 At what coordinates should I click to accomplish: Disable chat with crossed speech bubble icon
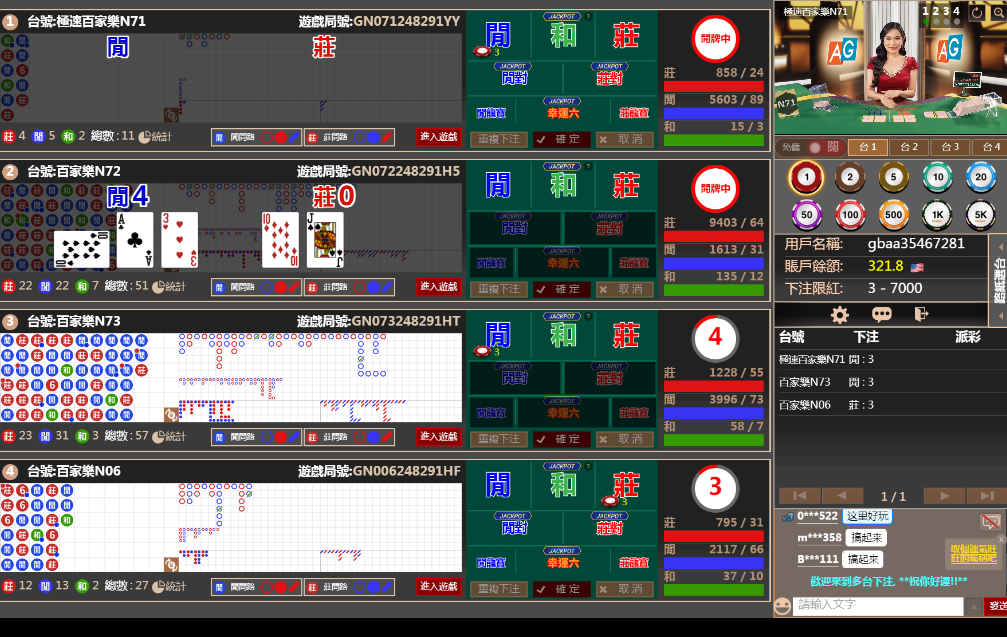[x=990, y=522]
